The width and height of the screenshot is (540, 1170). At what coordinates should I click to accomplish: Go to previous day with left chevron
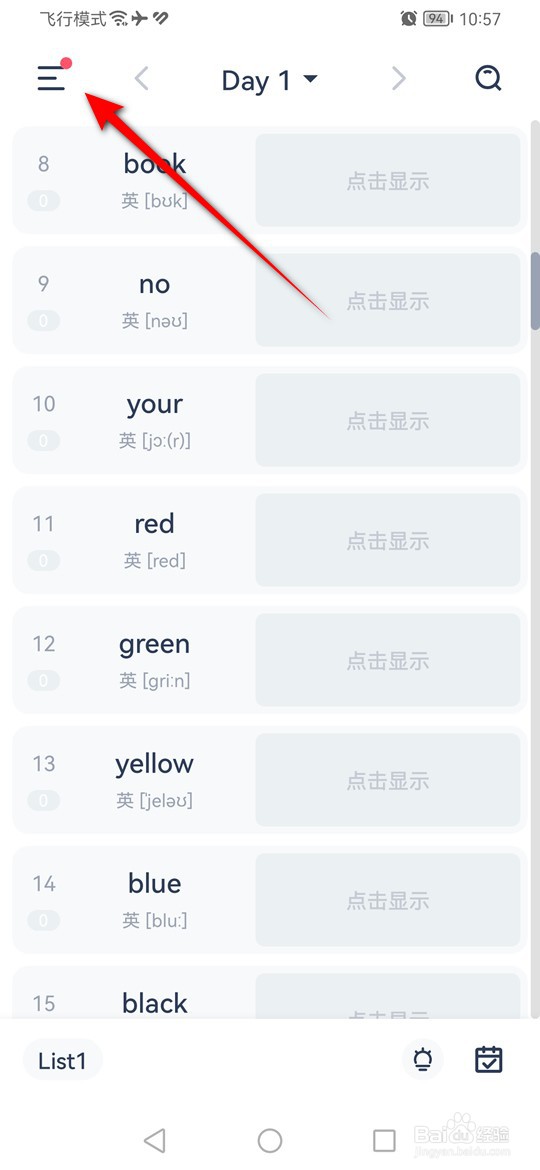pyautogui.click(x=142, y=78)
